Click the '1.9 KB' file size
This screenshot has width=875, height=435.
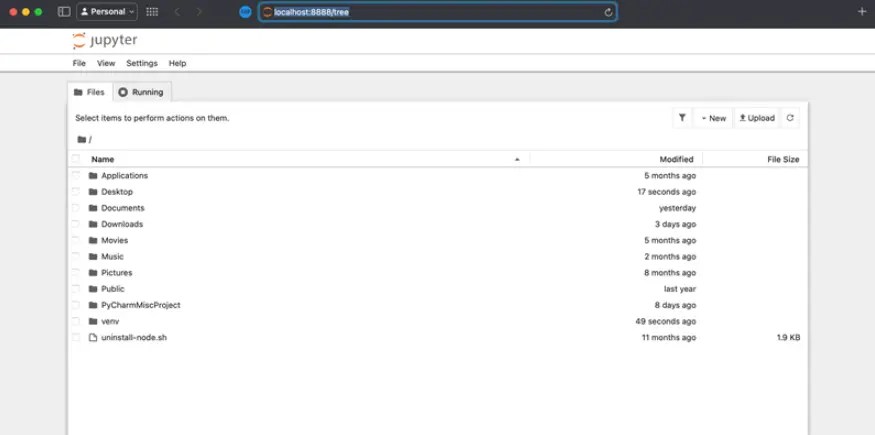788,337
